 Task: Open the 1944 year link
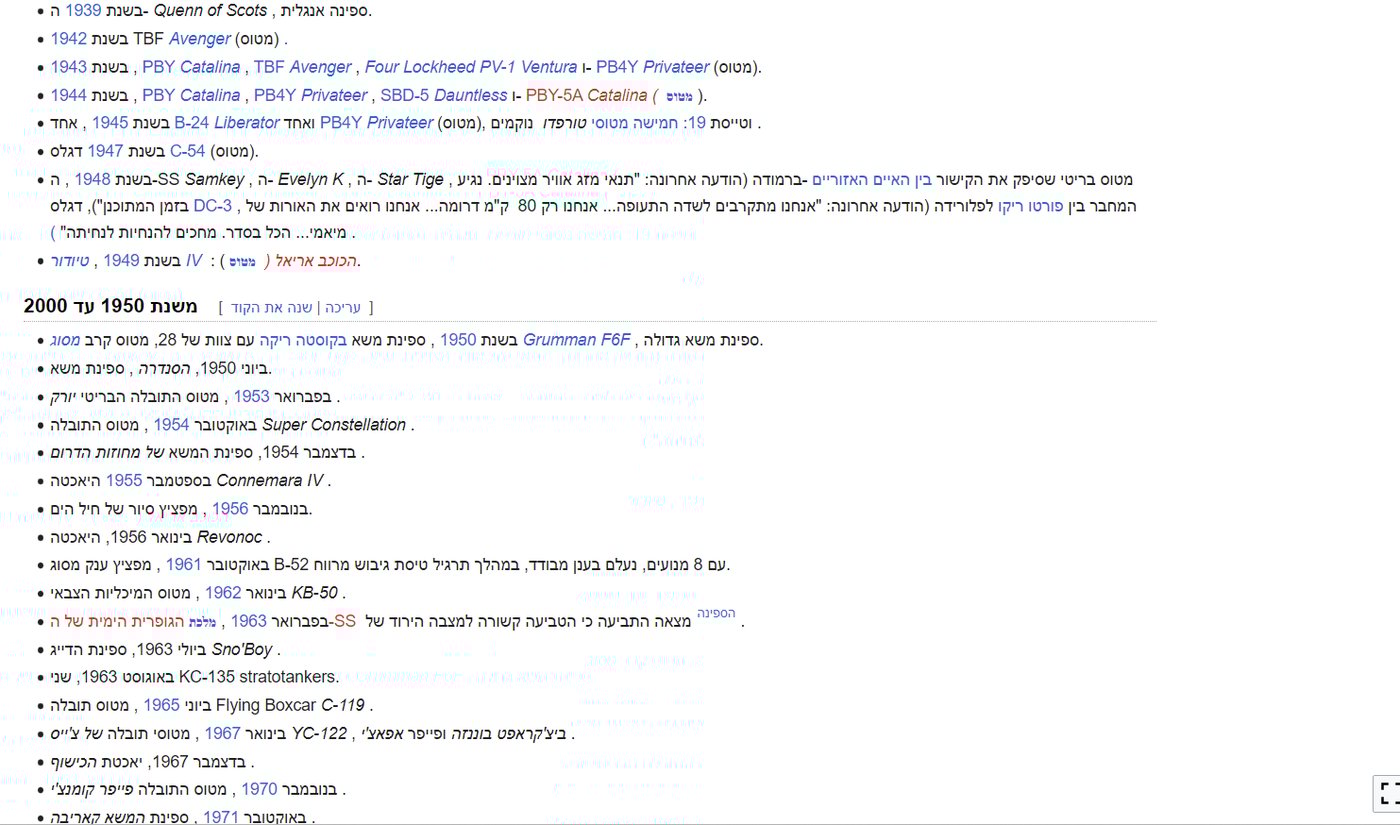click(68, 95)
